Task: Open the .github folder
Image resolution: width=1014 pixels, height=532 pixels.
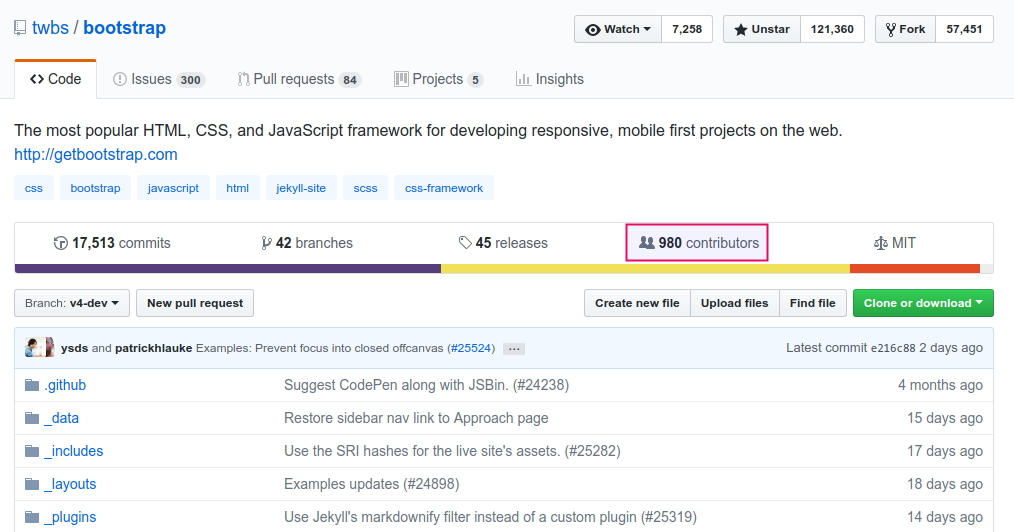Action: [65, 385]
